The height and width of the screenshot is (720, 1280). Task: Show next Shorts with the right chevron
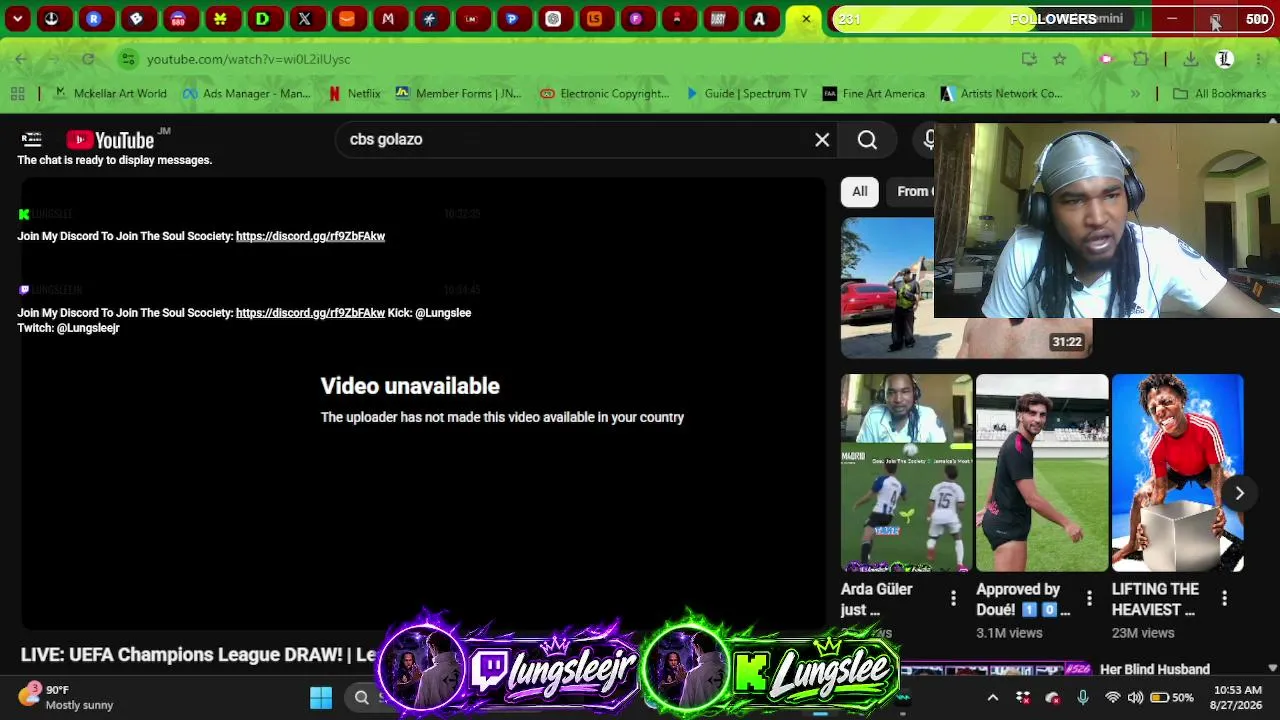1239,493
